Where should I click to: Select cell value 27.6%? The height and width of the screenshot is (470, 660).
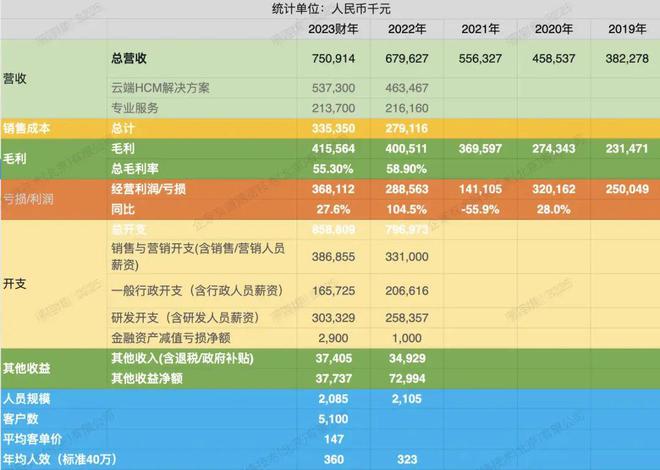(333, 209)
